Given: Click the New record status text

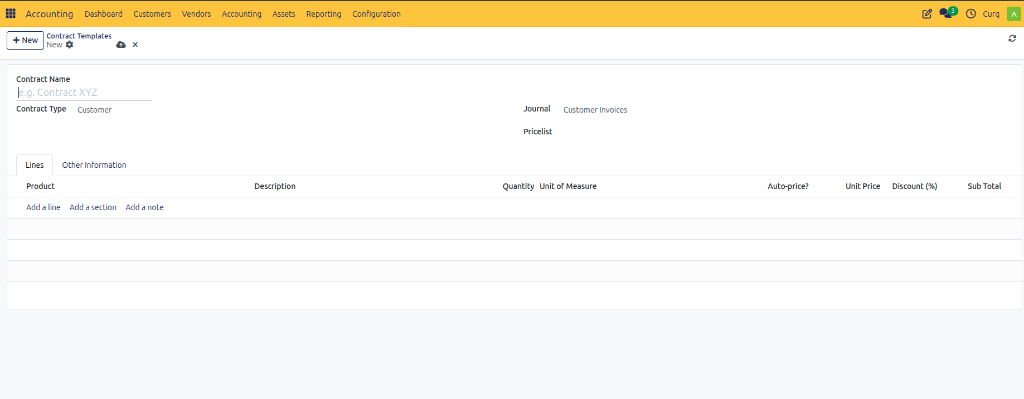Looking at the screenshot, I should (54, 45).
